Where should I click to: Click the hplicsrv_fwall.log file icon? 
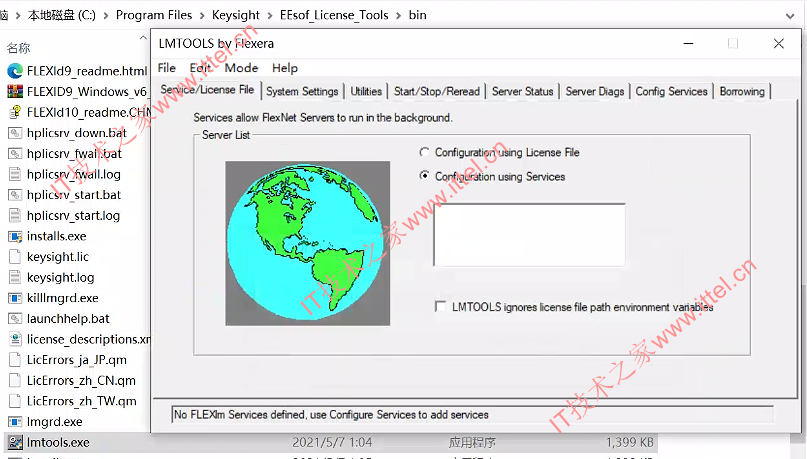coord(15,174)
